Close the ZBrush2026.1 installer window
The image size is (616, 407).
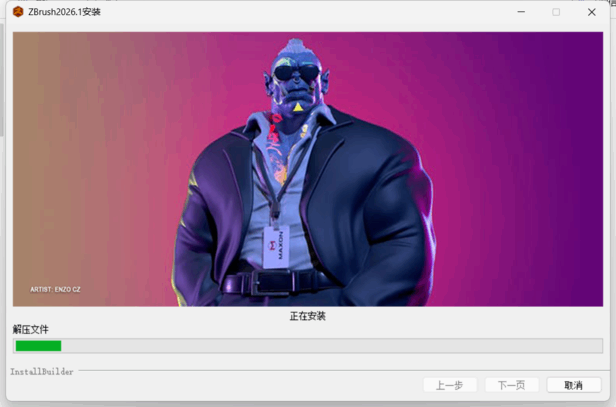(592, 12)
